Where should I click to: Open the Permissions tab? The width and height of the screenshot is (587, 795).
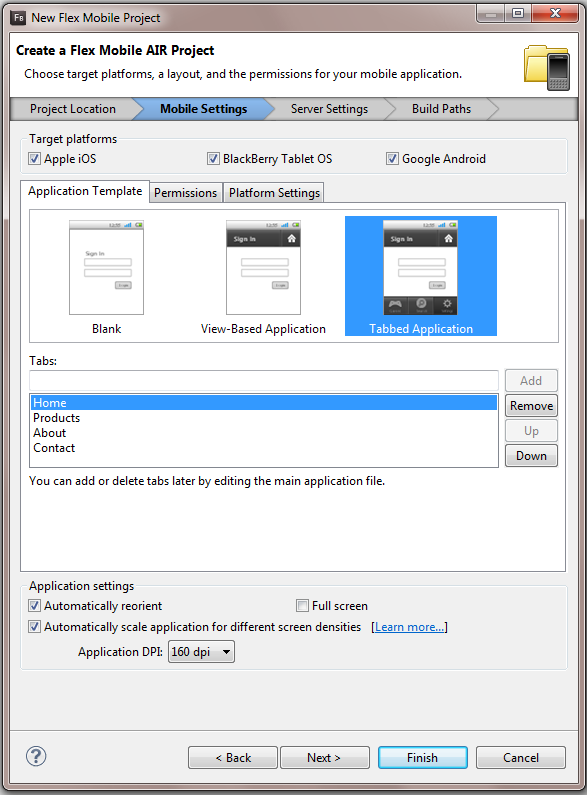186,193
